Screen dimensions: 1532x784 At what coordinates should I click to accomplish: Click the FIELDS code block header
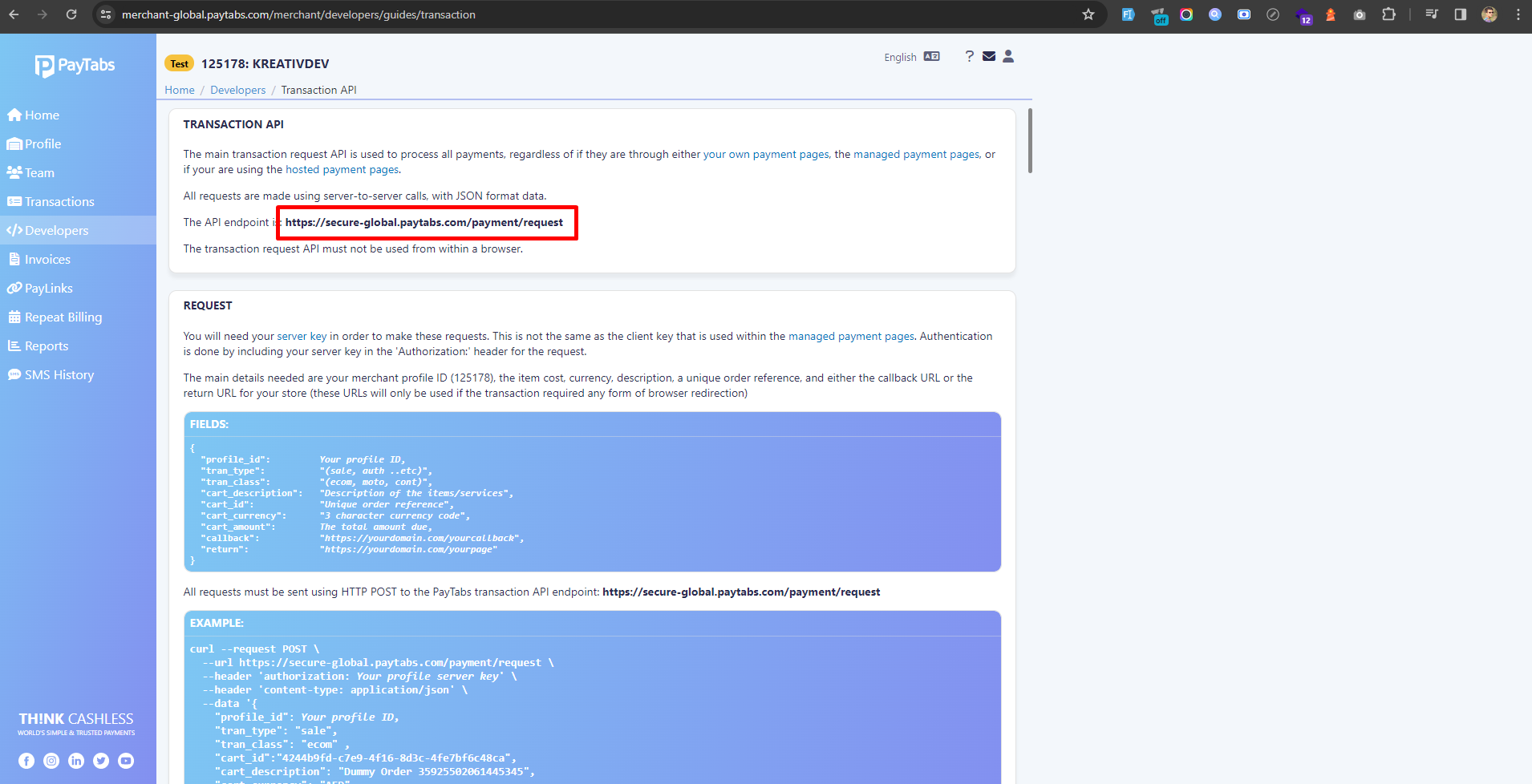[593, 424]
